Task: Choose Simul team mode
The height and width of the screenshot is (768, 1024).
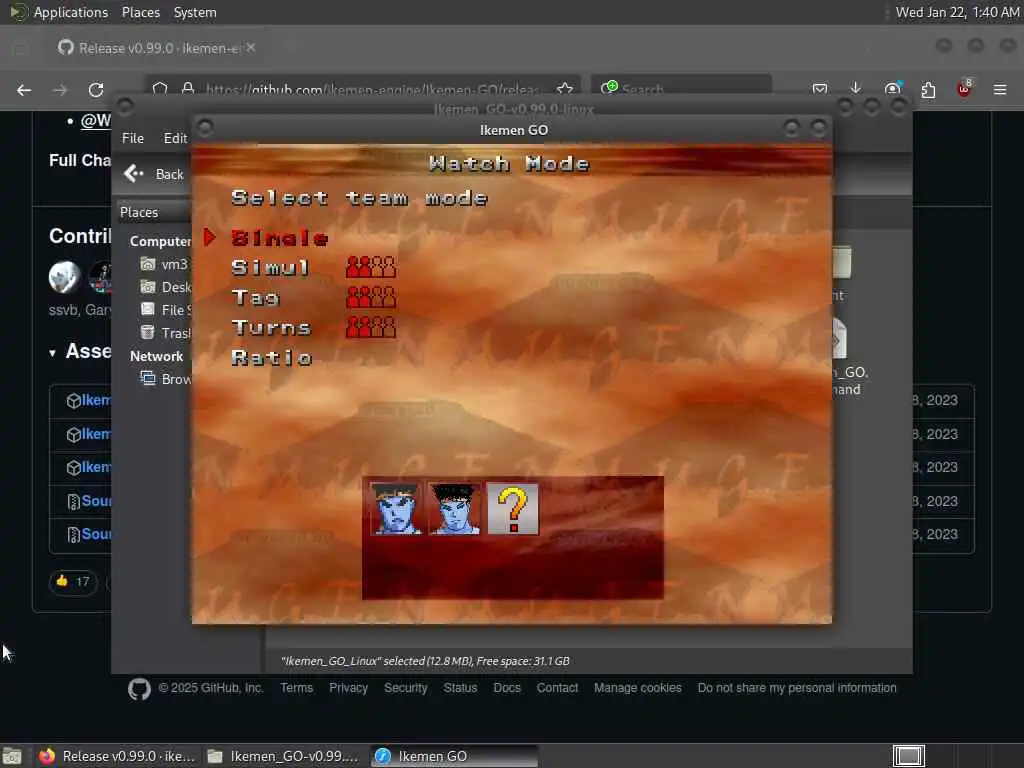Action: pyautogui.click(x=270, y=268)
